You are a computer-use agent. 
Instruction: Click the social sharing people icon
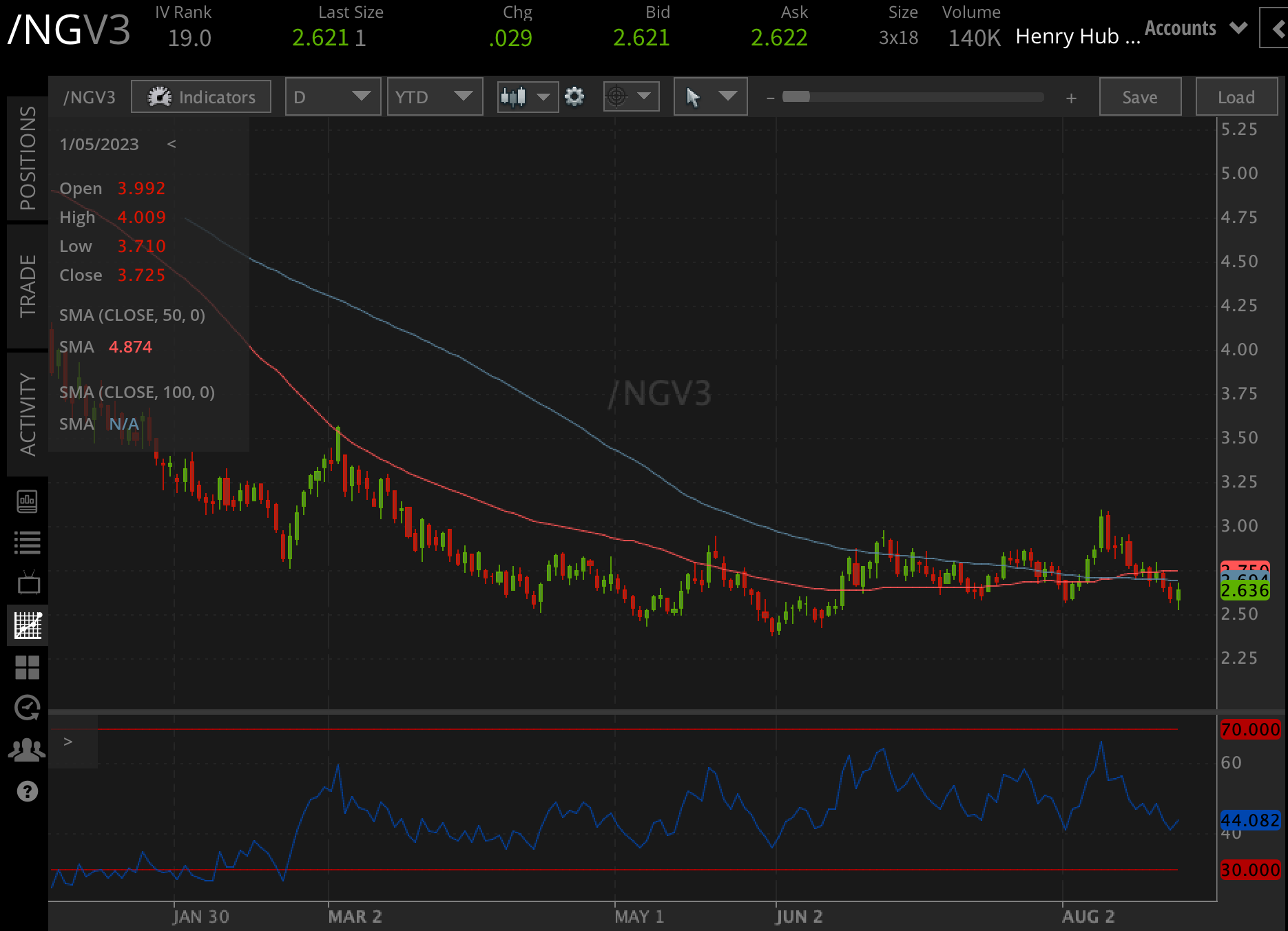point(28,749)
